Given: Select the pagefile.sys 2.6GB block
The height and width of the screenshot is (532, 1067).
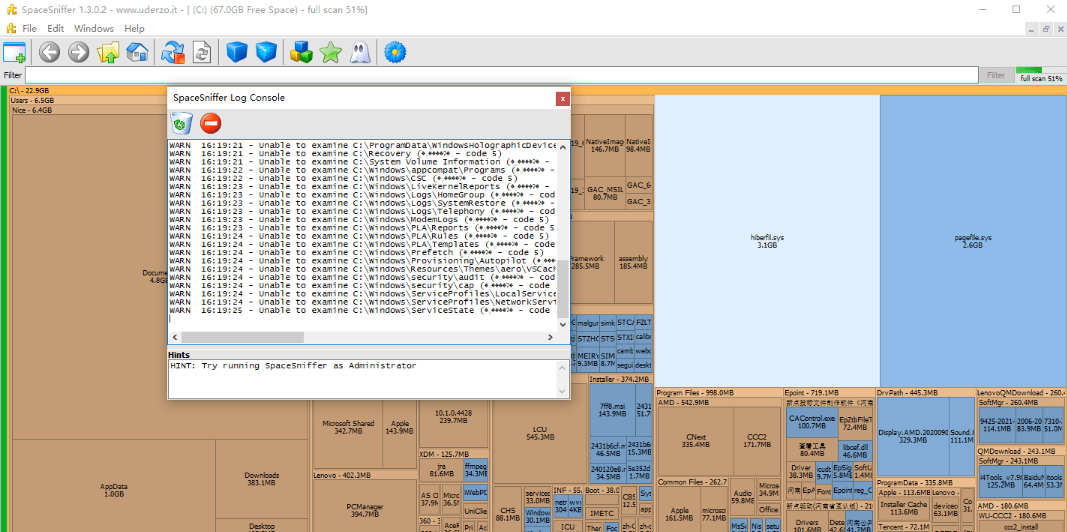Looking at the screenshot, I should (x=972, y=241).
